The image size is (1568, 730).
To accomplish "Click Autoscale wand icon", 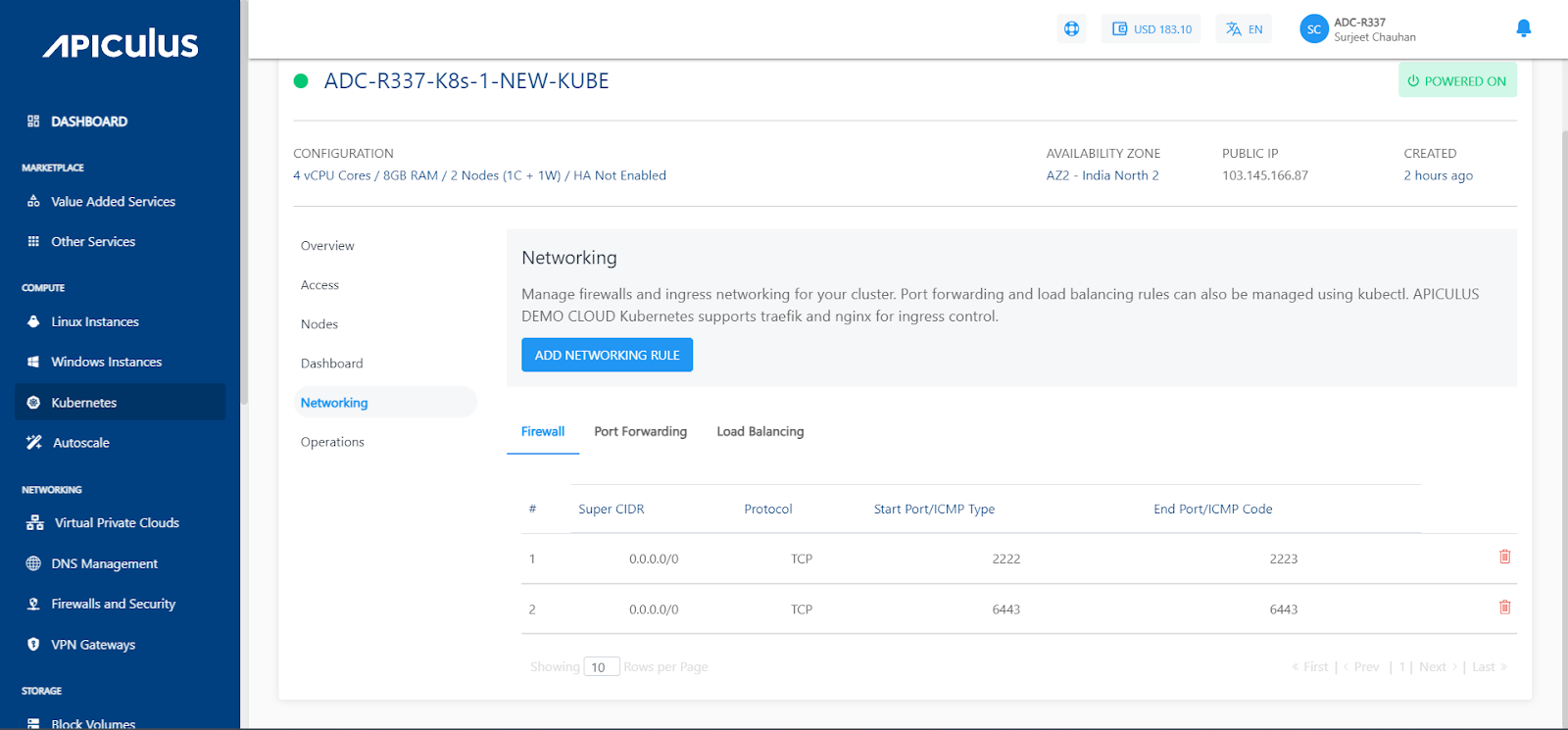I will (34, 442).
